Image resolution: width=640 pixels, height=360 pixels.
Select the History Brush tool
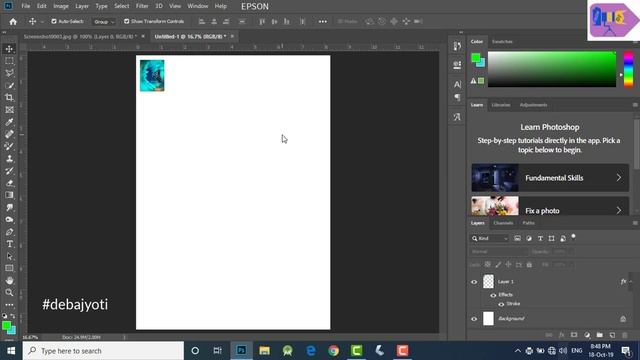(9, 171)
